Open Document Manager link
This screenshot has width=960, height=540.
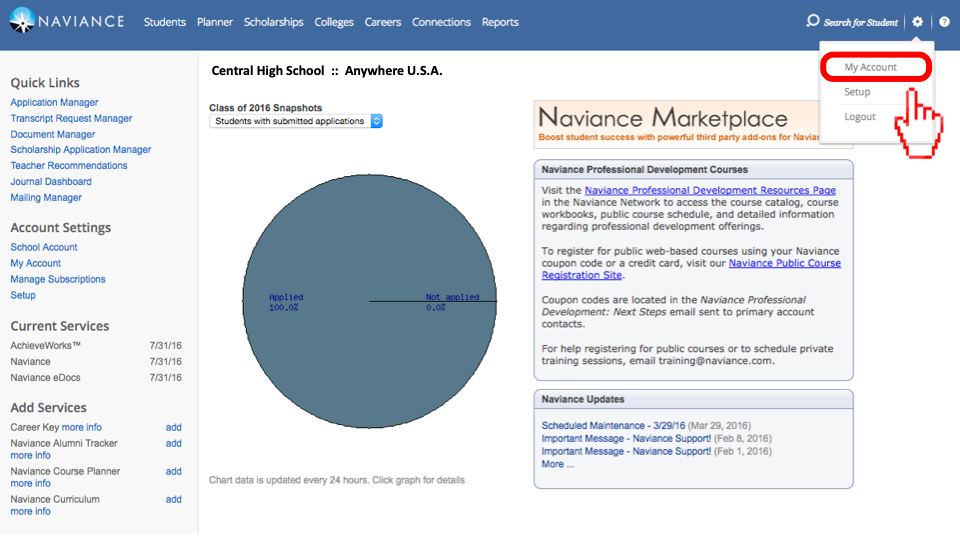click(53, 134)
